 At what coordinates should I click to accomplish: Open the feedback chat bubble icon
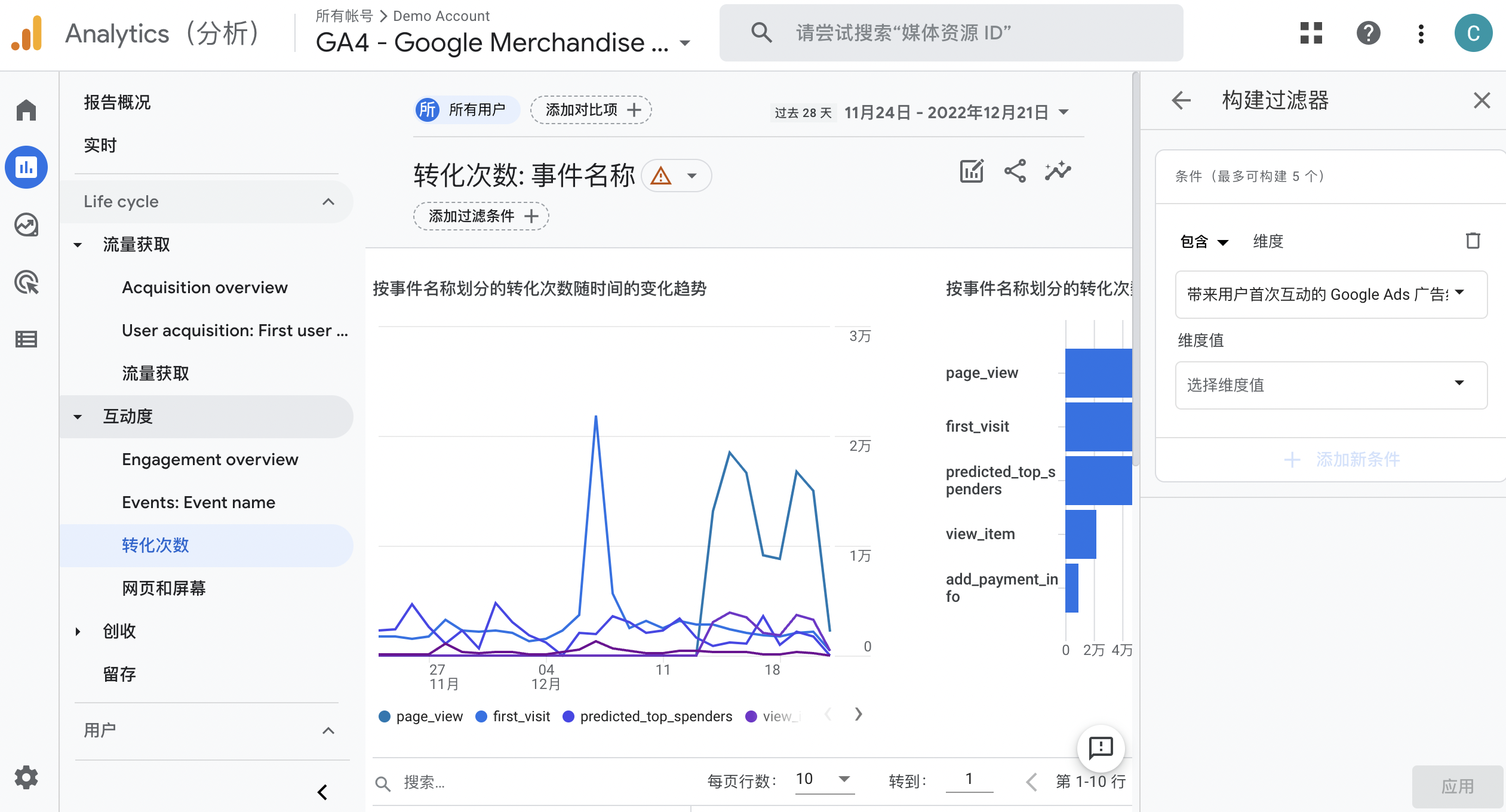tap(1101, 748)
